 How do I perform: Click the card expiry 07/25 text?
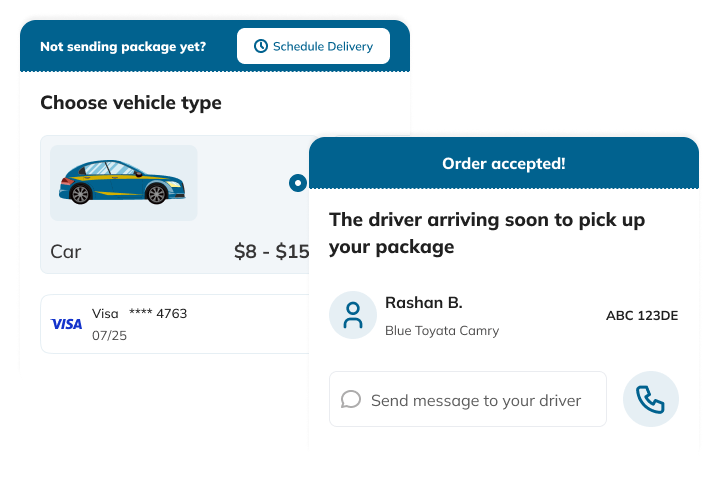point(109,335)
